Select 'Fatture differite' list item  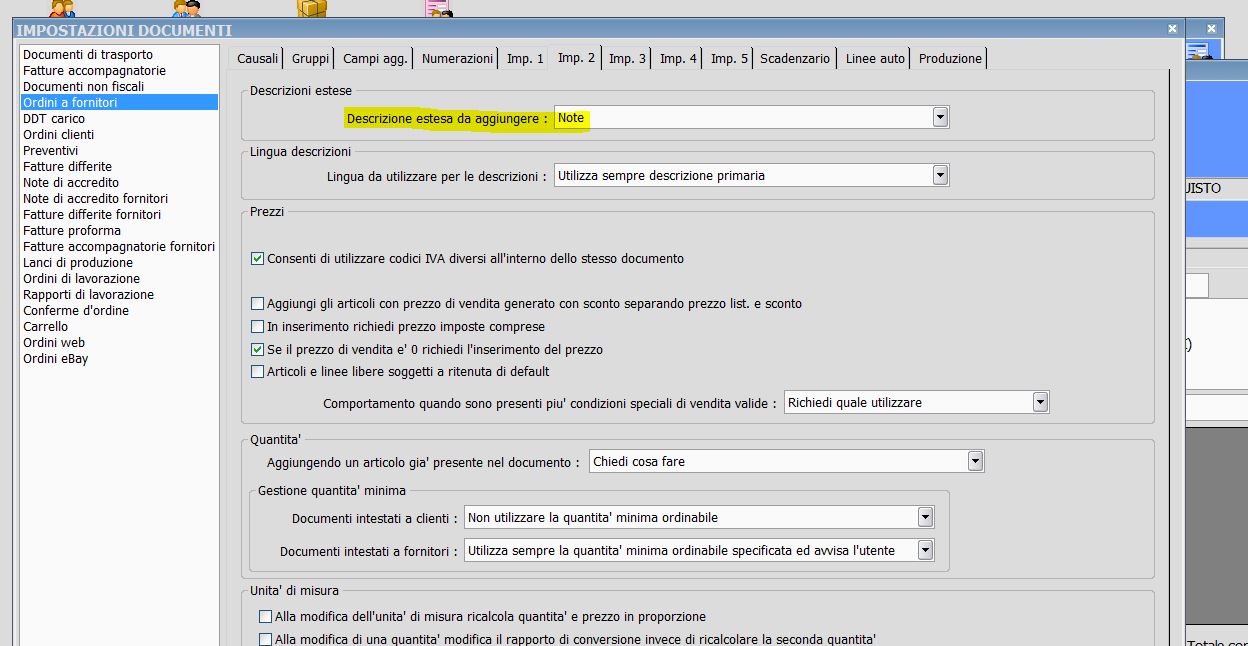(x=119, y=167)
